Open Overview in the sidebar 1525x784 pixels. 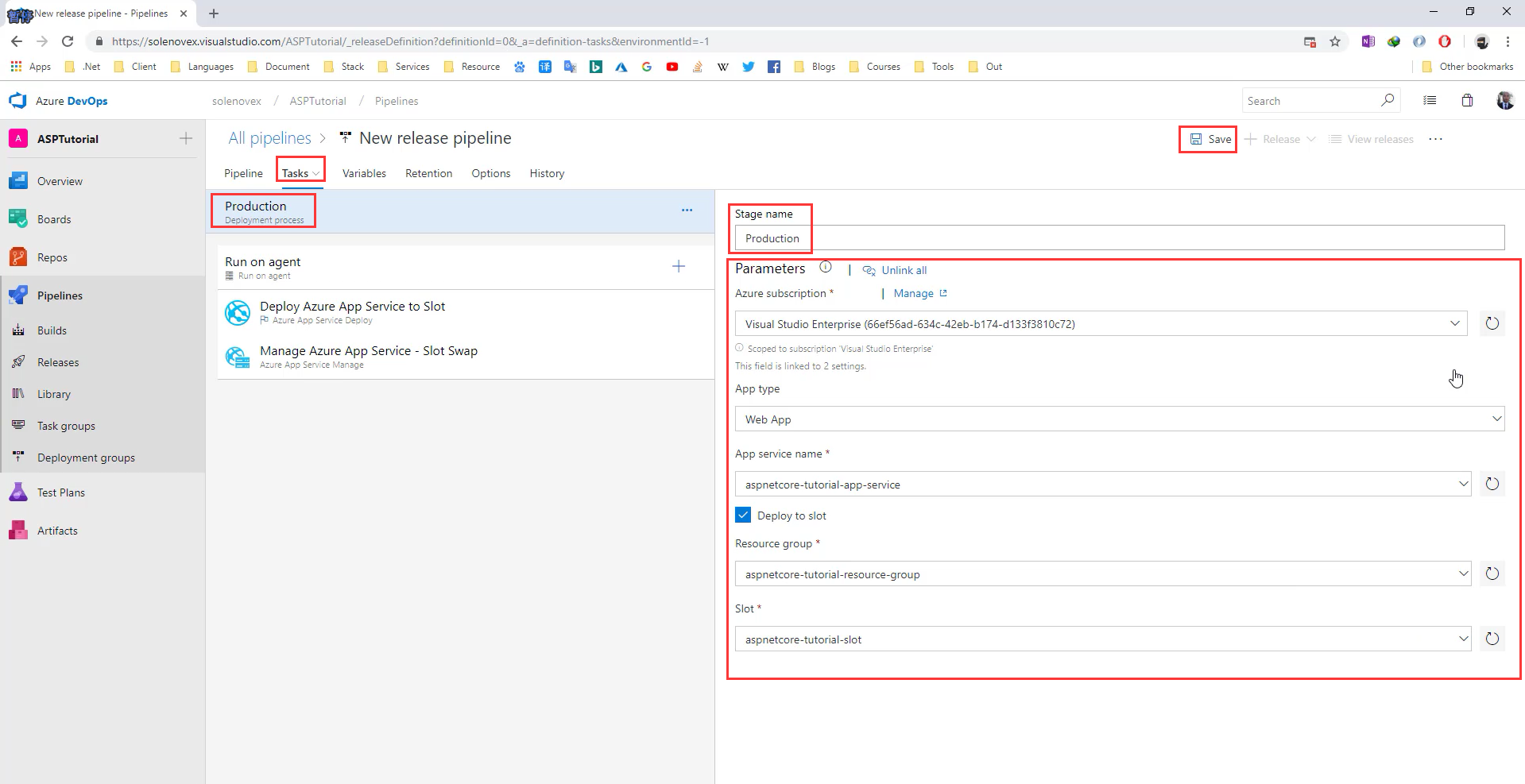click(x=60, y=181)
